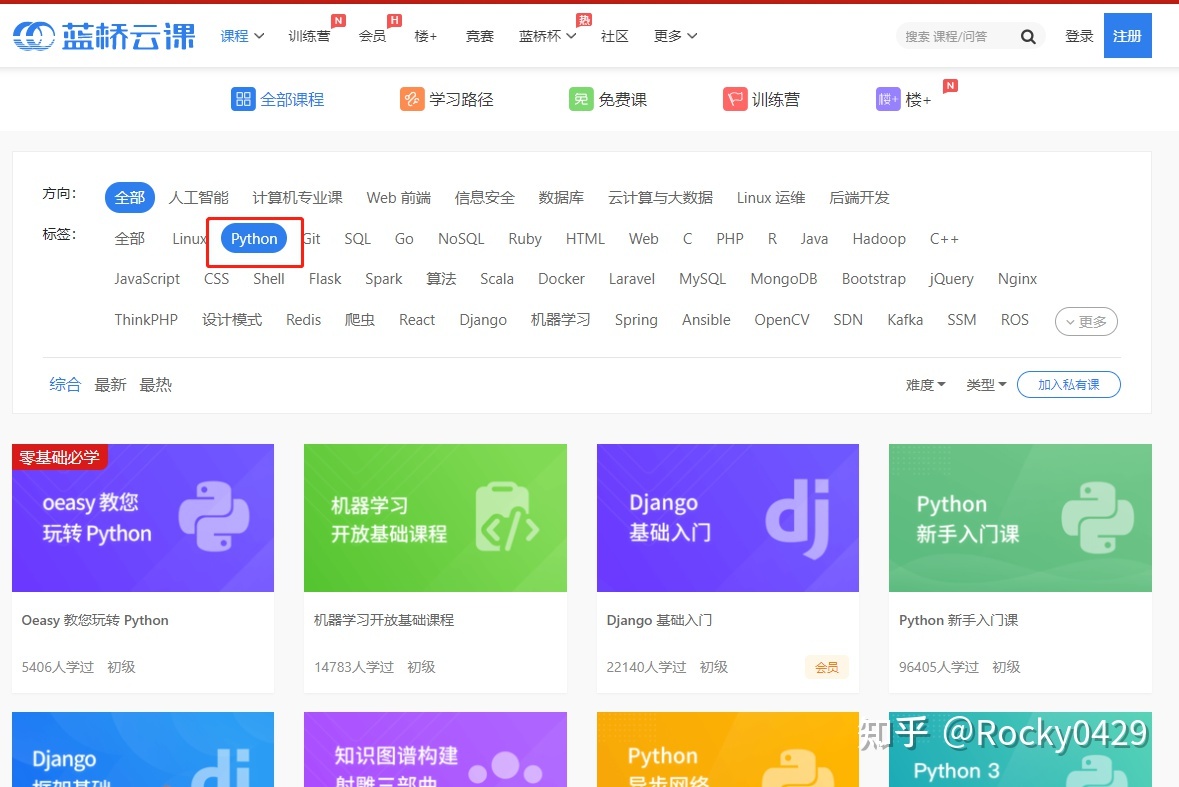Select the 爬虫 tag
Image resolution: width=1179 pixels, height=787 pixels.
pyautogui.click(x=359, y=320)
